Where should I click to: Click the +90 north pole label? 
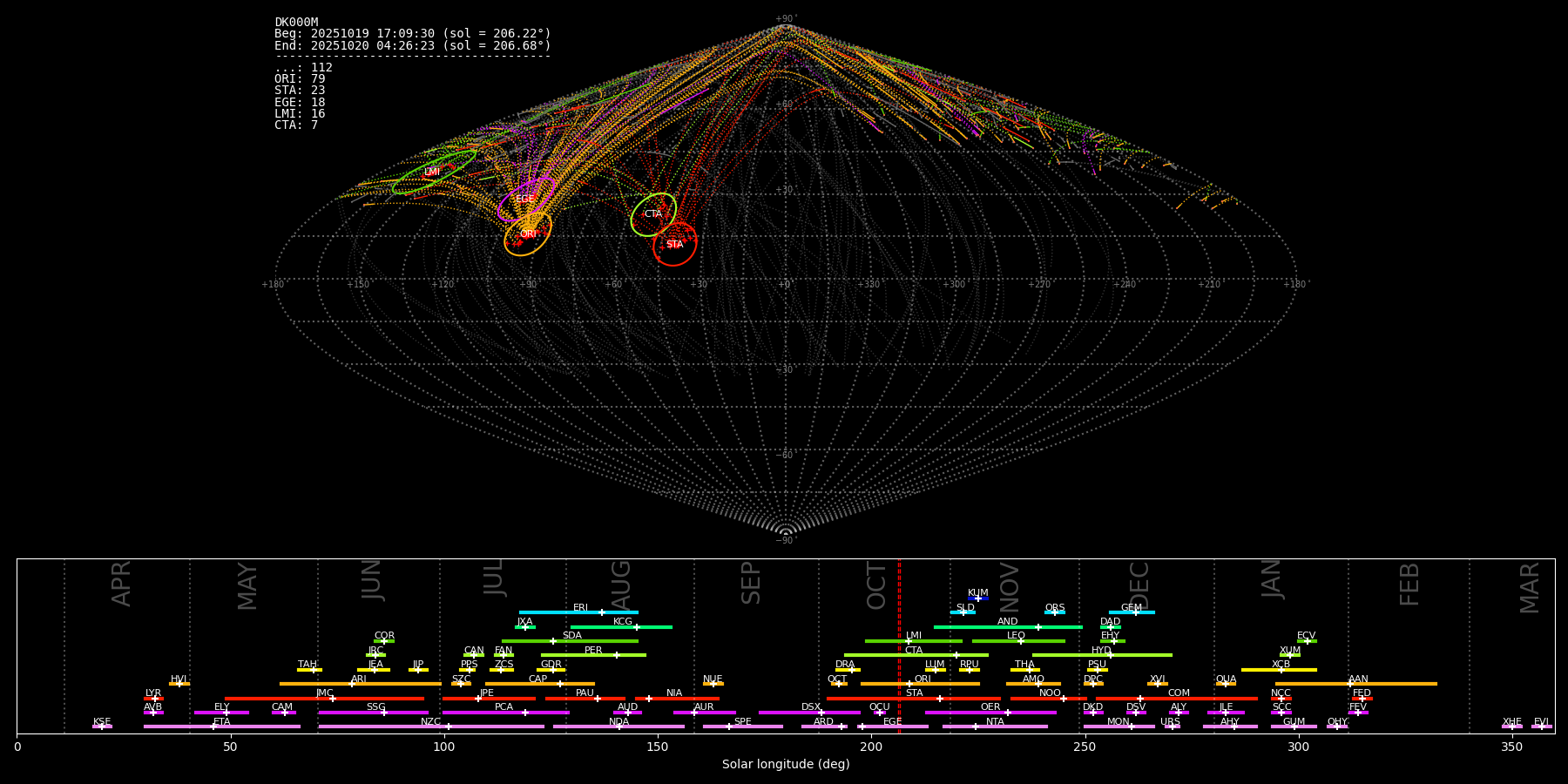[x=785, y=18]
